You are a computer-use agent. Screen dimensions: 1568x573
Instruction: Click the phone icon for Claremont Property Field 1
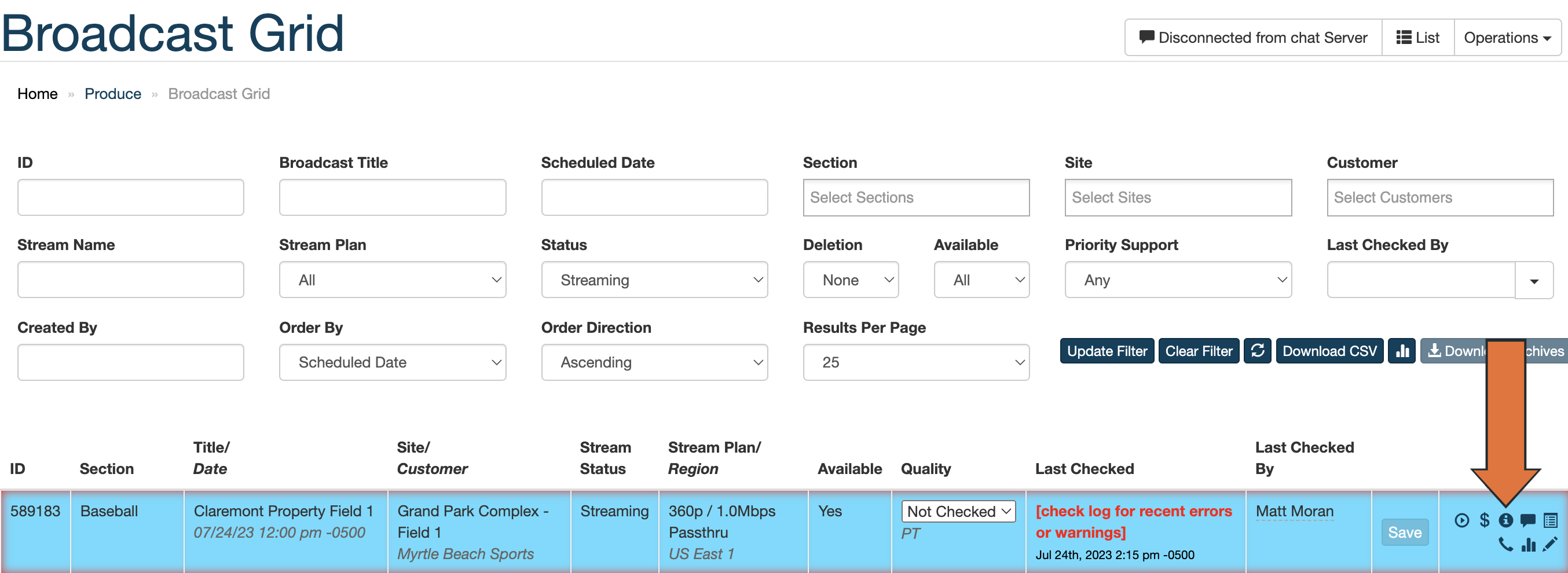pos(1507,545)
